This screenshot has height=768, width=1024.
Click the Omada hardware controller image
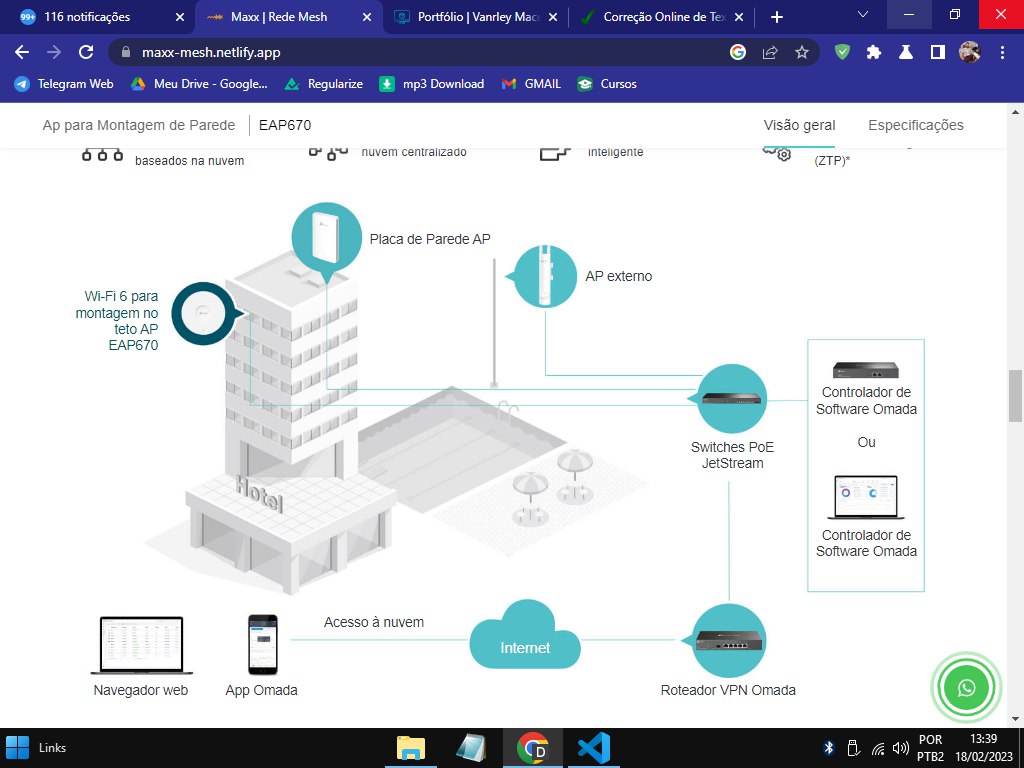click(x=866, y=370)
